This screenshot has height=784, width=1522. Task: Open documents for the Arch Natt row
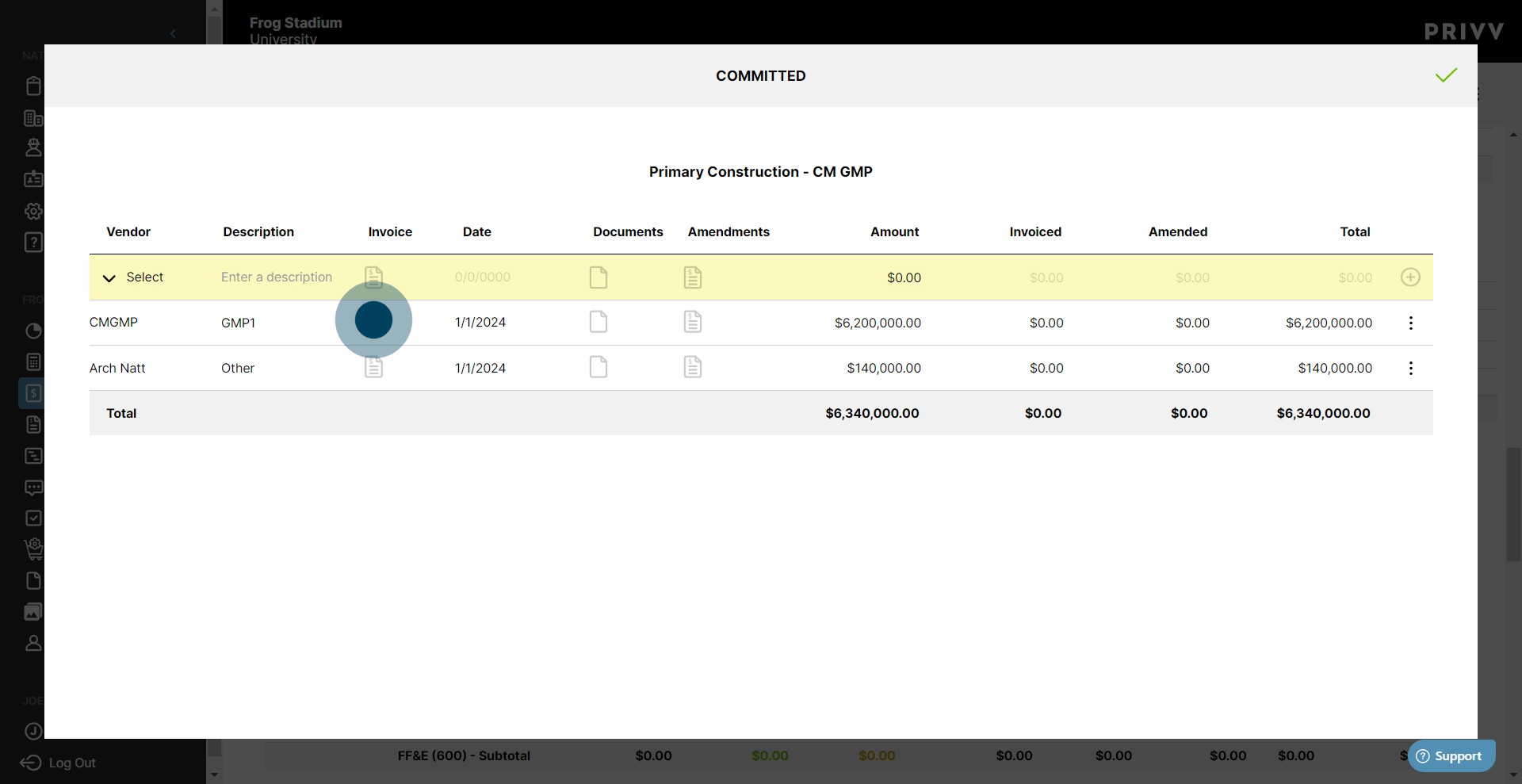coord(598,367)
